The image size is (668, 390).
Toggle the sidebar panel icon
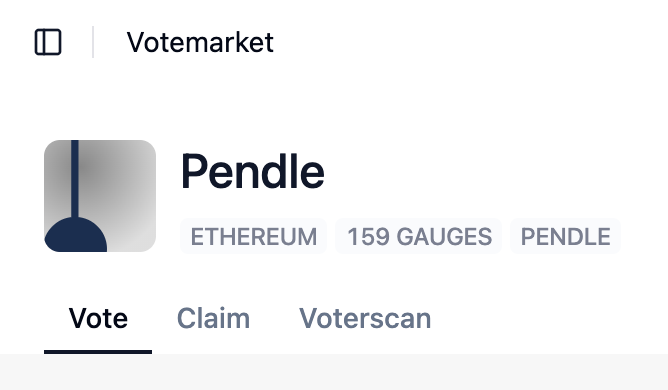pyautogui.click(x=48, y=42)
